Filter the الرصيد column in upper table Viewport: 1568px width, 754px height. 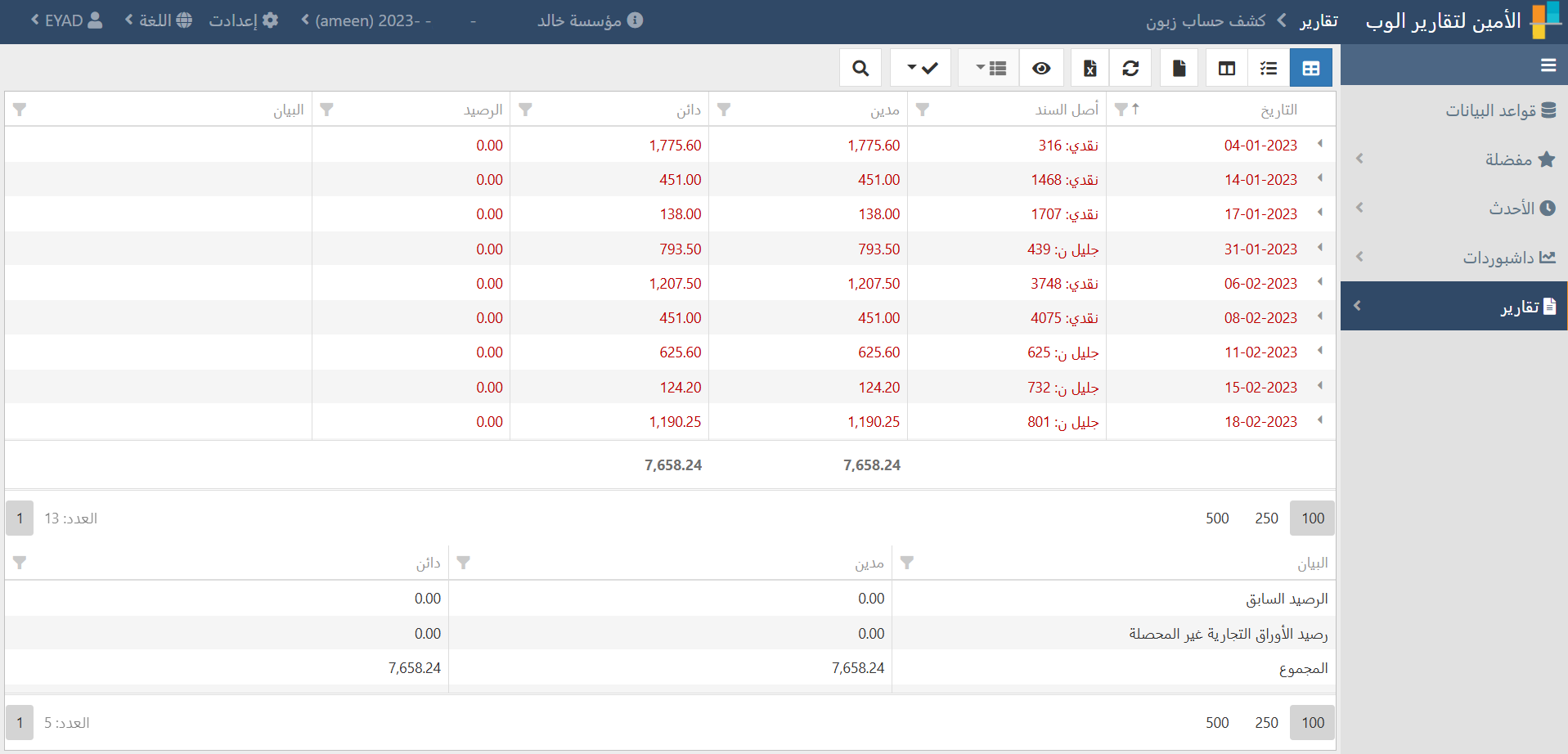click(x=327, y=110)
